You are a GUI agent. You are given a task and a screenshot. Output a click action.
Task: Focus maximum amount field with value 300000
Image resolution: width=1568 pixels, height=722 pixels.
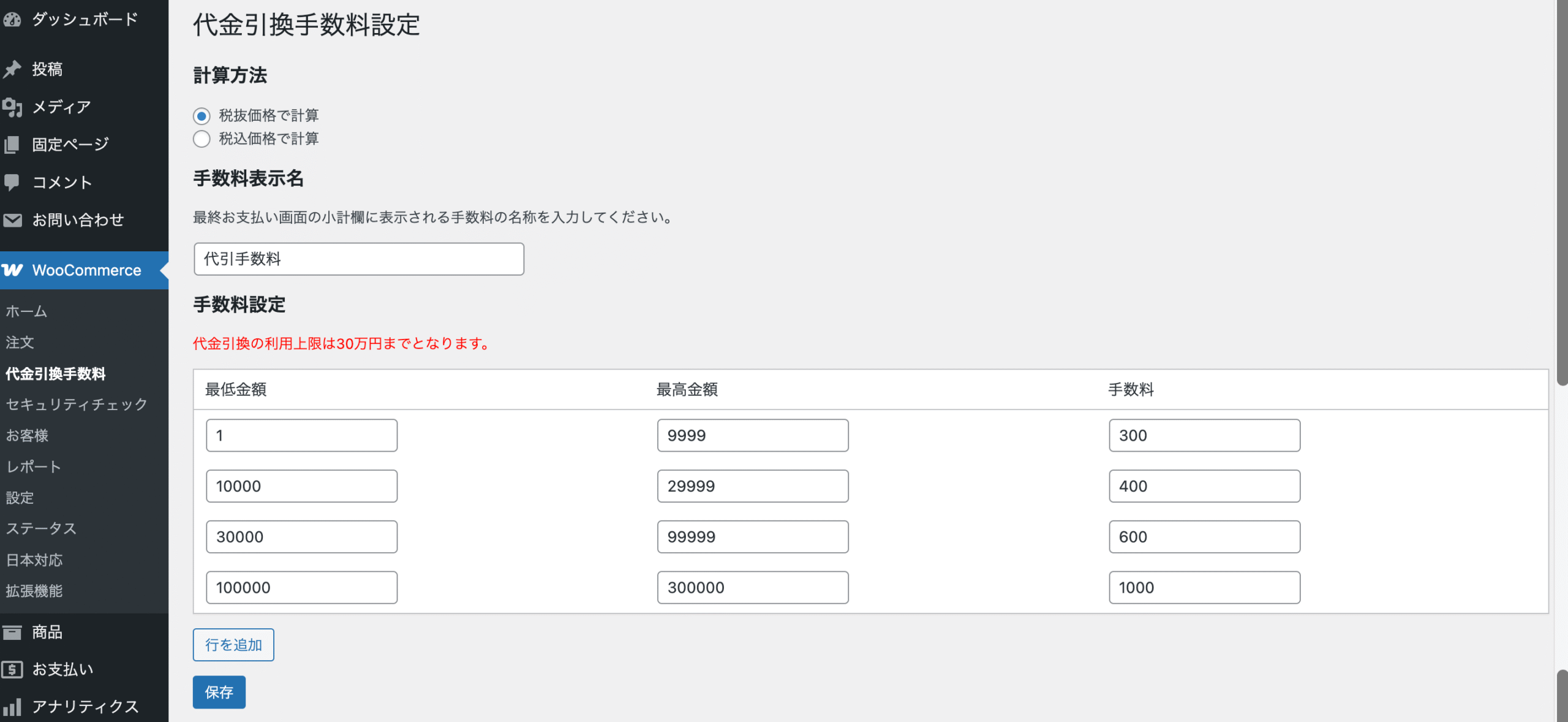coord(753,588)
